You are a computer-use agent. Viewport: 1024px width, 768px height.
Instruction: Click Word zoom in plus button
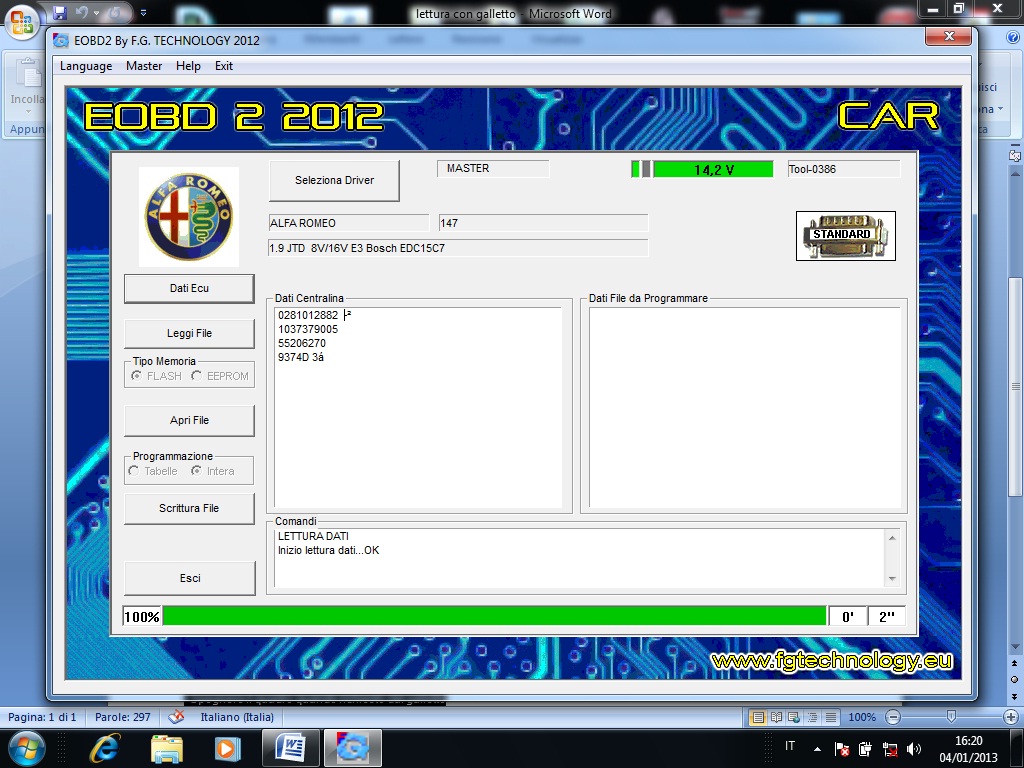[x=1011, y=717]
